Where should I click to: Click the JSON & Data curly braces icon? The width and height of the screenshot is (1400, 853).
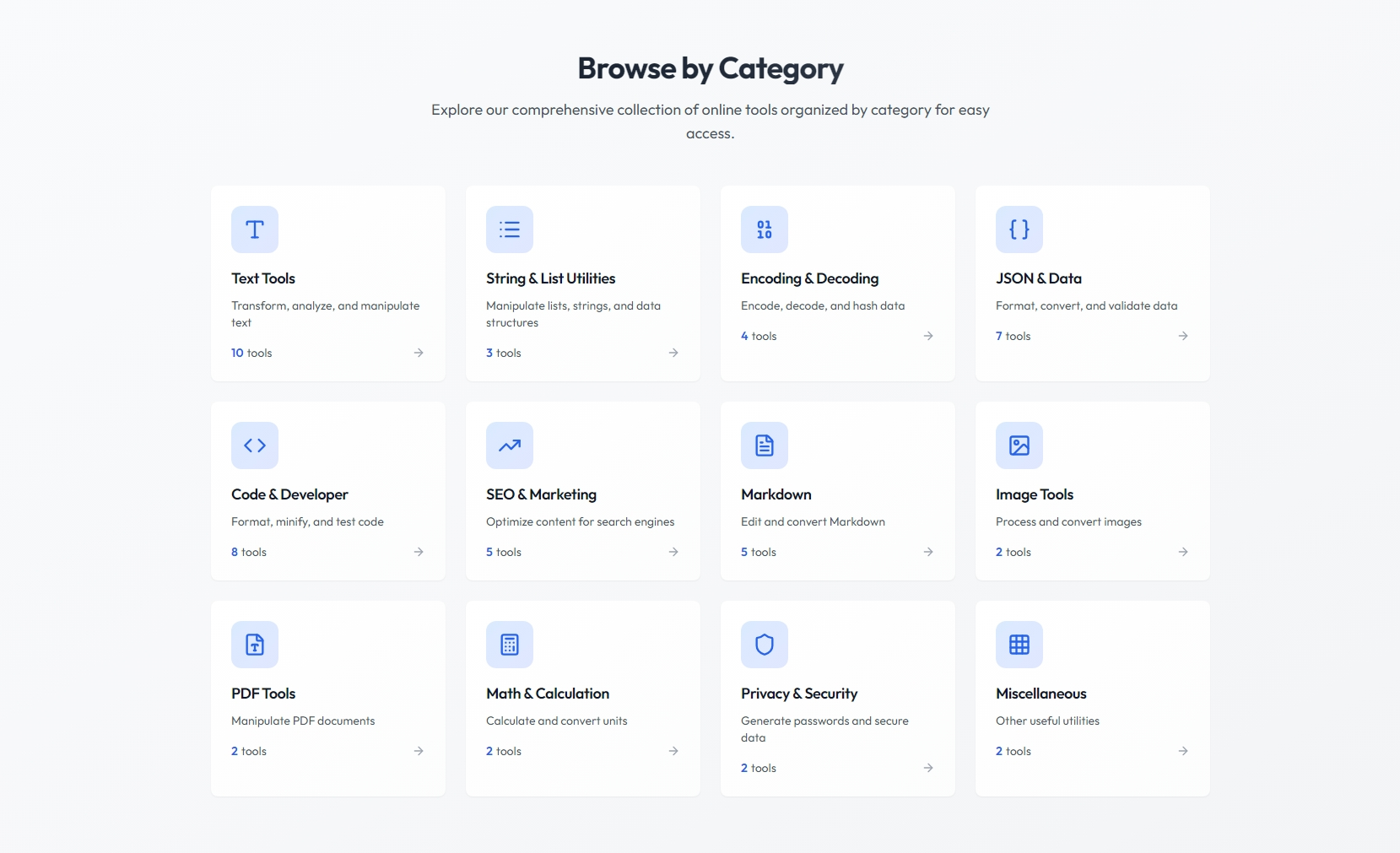coord(1019,229)
